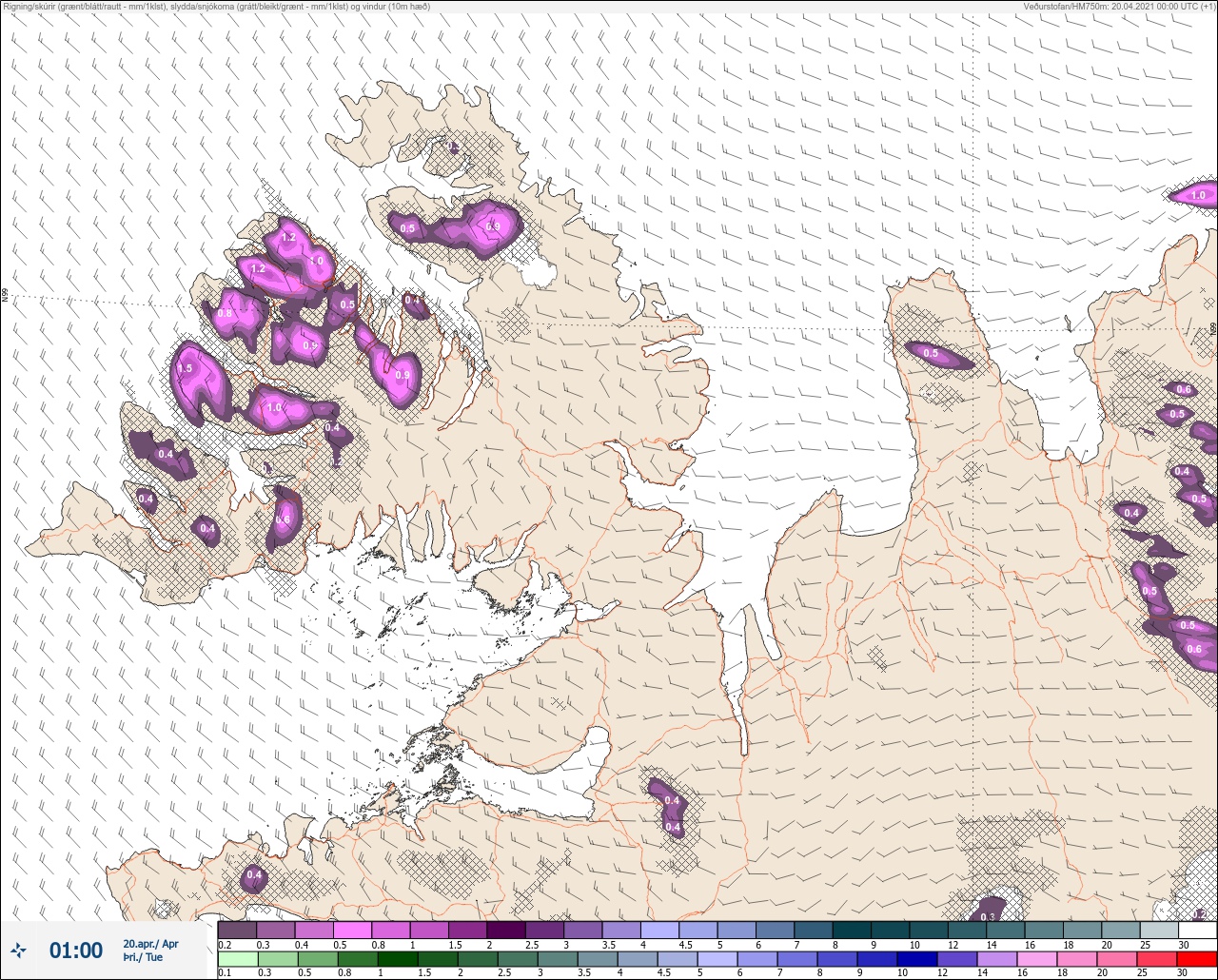Select the white 30 swatch, top legend row
This screenshot has height=980, width=1218.
click(1198, 930)
